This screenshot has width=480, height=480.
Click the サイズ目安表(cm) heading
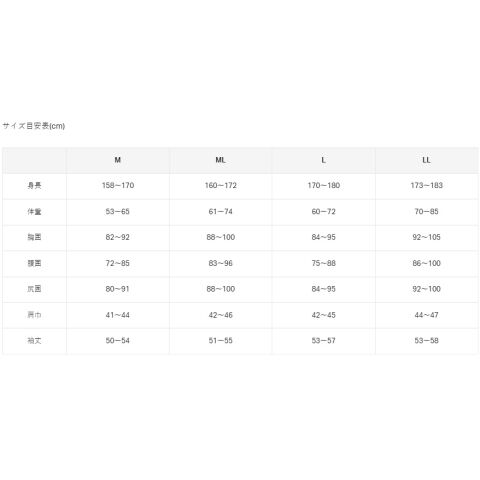pos(34,126)
